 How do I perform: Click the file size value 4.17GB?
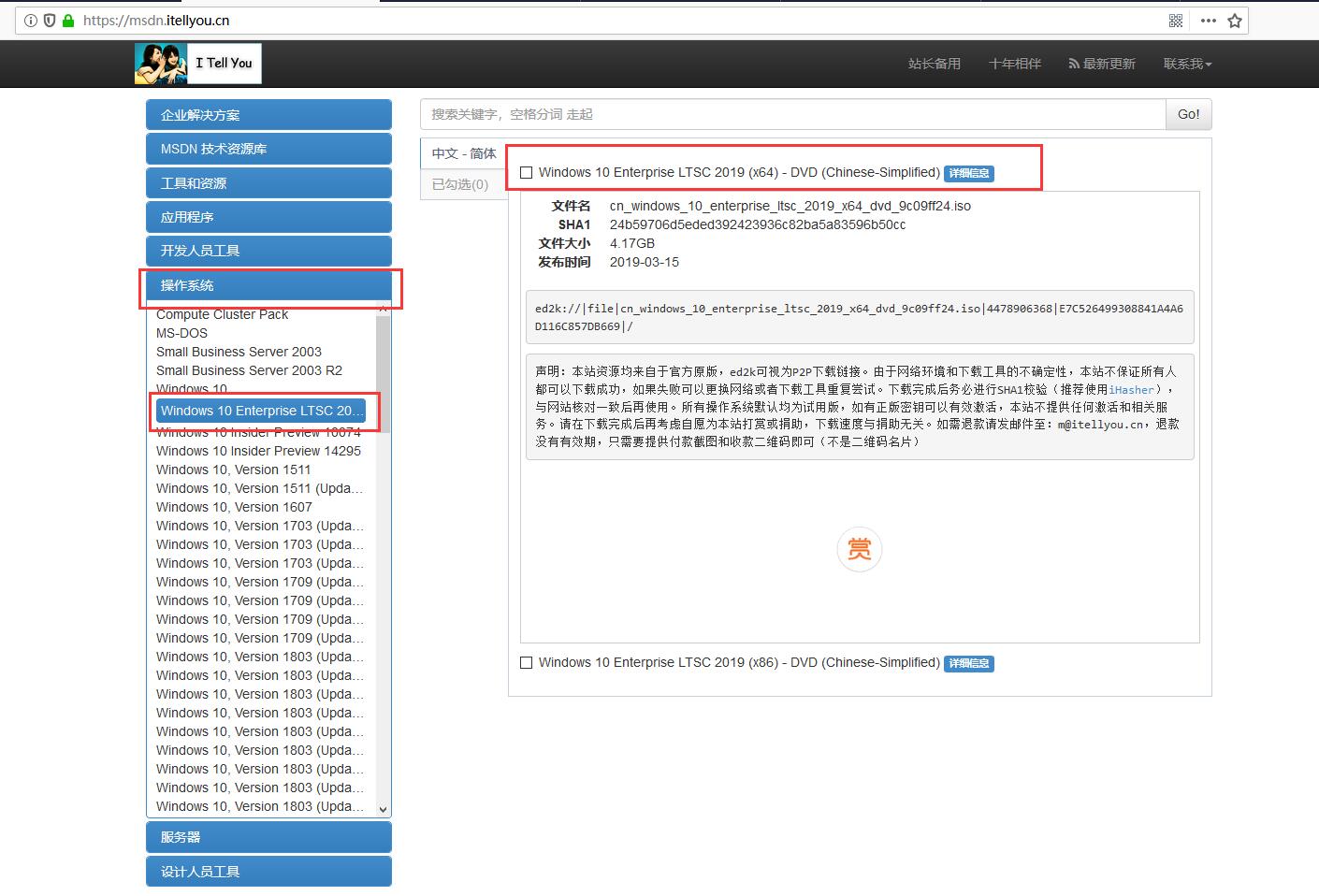pyautogui.click(x=632, y=243)
